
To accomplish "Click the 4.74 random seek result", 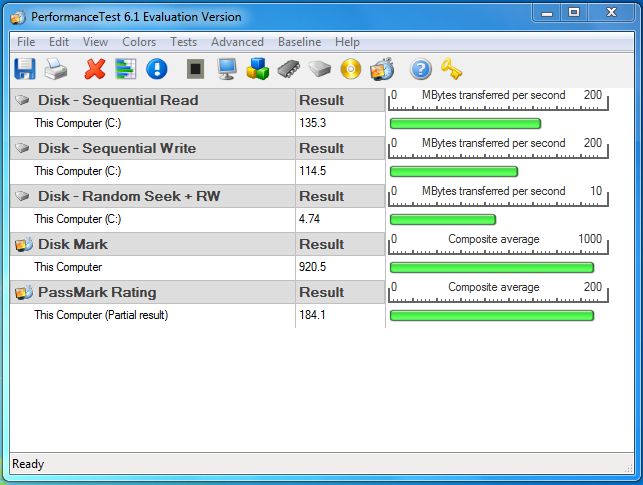I will point(309,219).
